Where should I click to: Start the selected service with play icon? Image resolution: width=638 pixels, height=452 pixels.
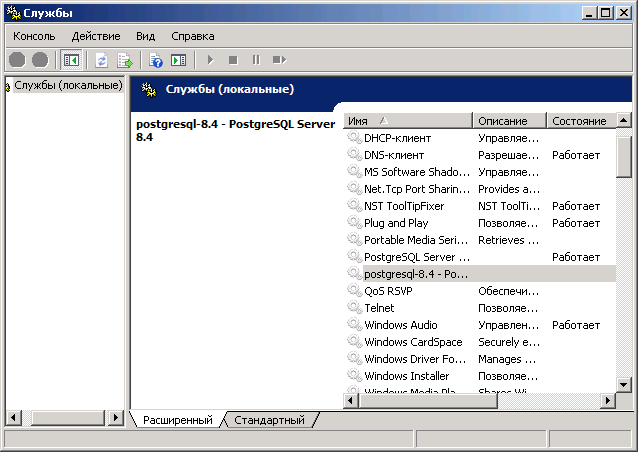pos(210,60)
